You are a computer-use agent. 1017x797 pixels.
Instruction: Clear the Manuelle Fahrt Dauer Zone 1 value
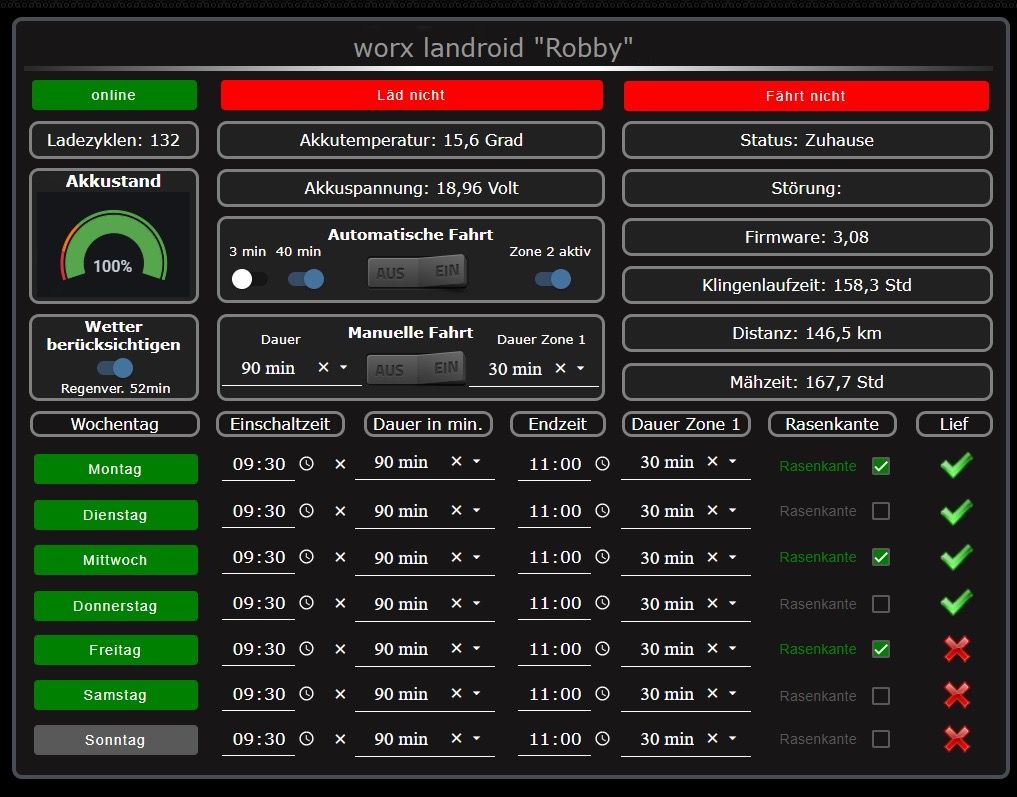tap(560, 368)
